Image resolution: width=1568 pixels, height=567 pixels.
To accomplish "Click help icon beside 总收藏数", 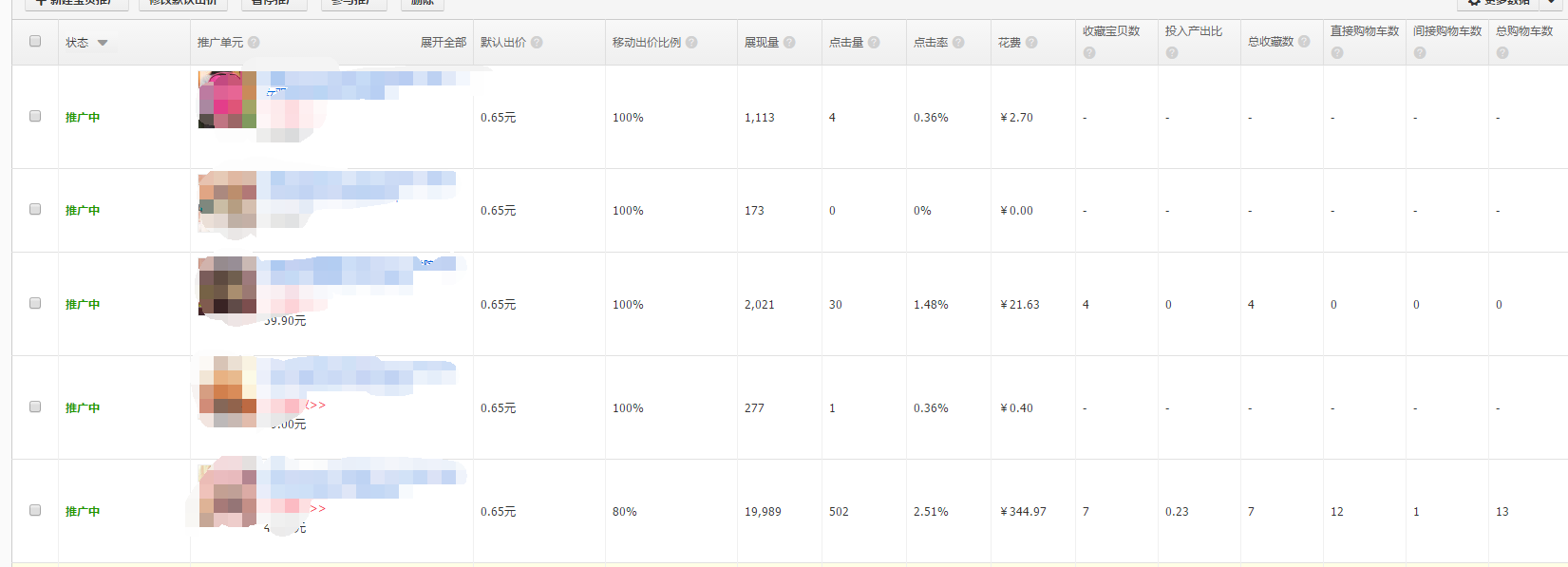I will [1304, 42].
